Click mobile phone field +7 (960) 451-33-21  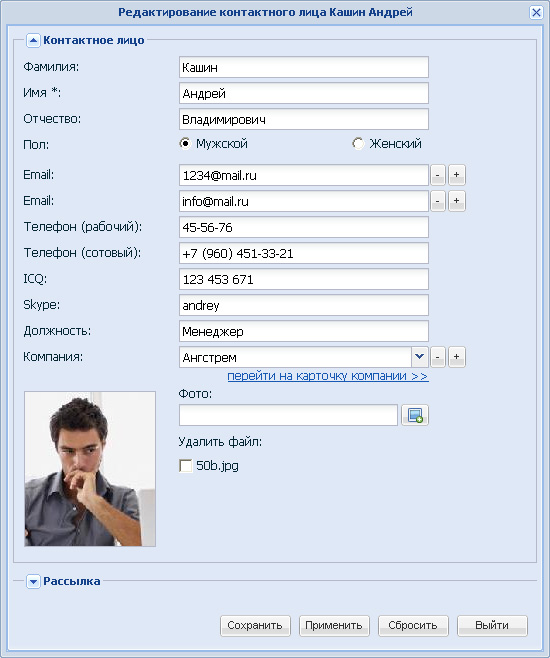coord(304,253)
